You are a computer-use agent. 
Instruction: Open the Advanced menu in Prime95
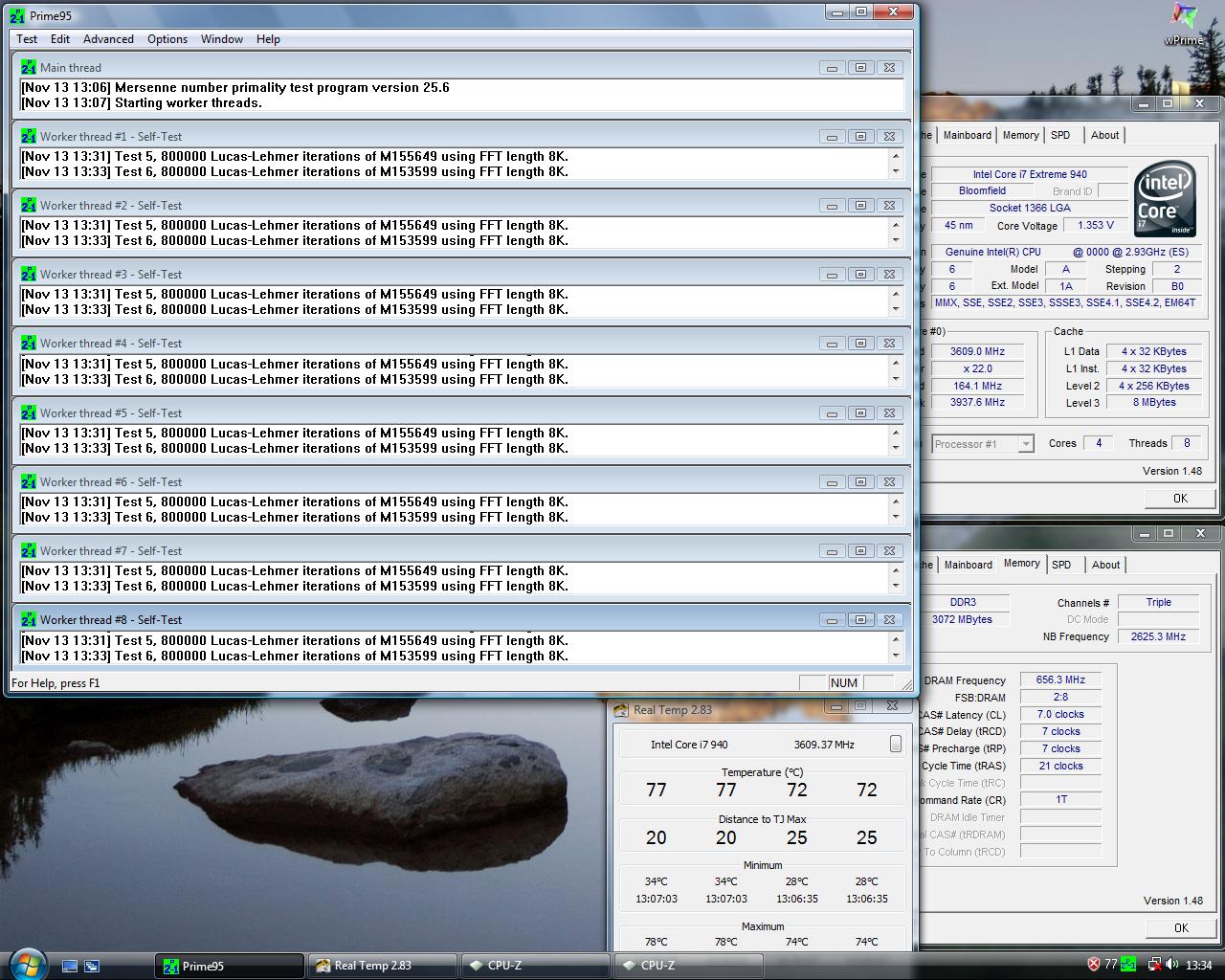[x=108, y=39]
